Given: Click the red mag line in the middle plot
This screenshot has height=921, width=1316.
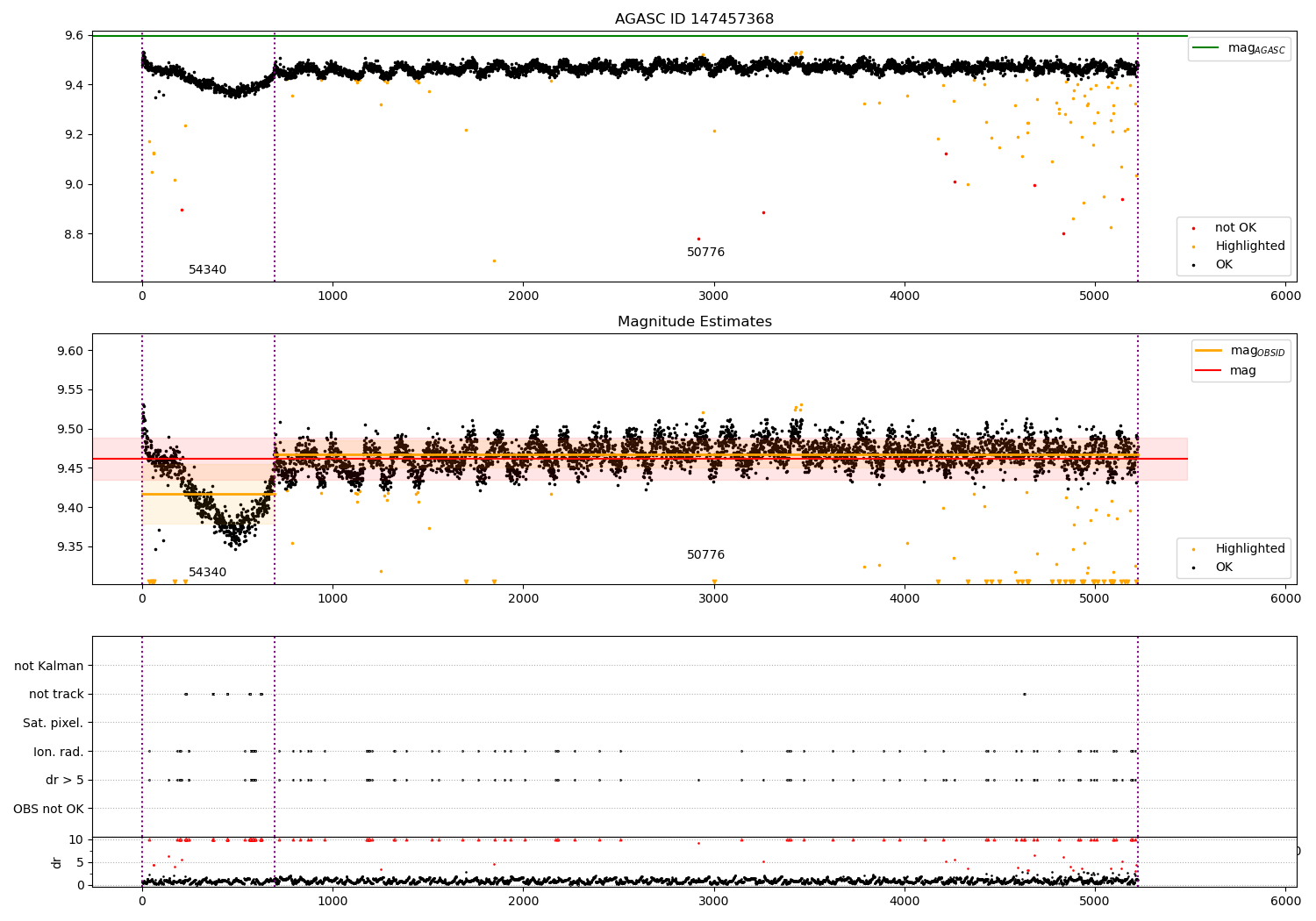Looking at the screenshot, I should point(640,459).
